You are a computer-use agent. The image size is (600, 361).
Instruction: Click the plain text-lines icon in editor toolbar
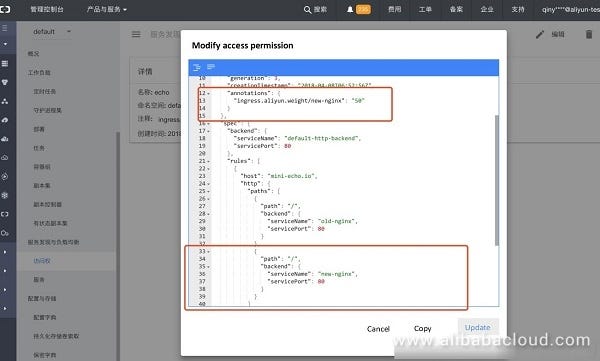point(211,67)
